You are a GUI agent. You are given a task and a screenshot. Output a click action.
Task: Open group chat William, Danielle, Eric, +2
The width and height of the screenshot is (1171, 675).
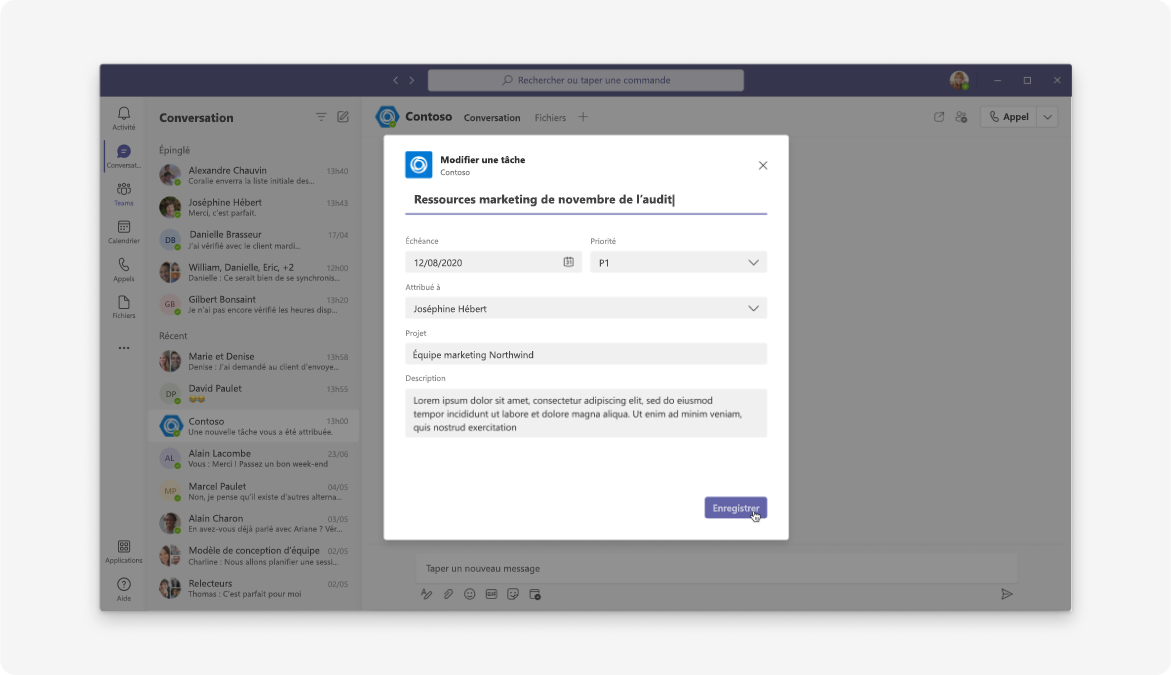coord(254,273)
